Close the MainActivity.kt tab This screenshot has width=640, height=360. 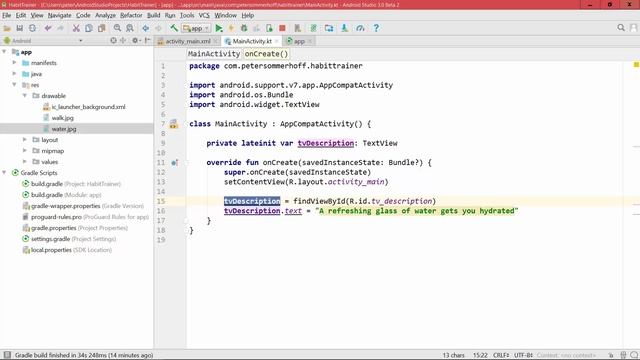pyautogui.click(x=277, y=41)
